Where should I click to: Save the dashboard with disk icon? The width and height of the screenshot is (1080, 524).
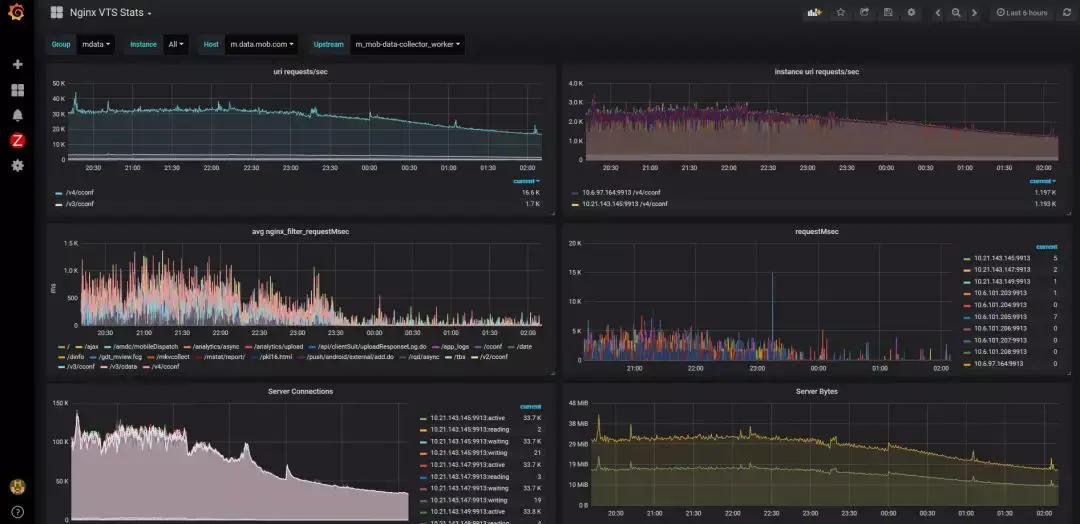(889, 12)
